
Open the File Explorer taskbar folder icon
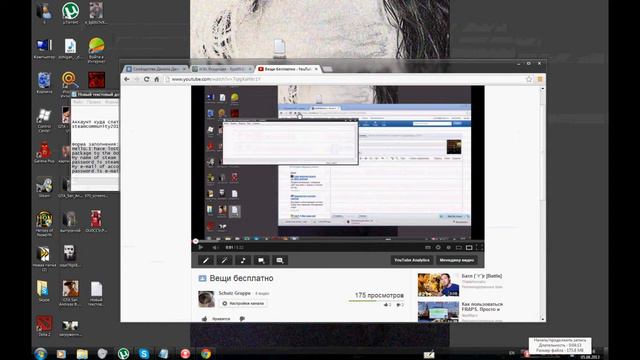point(82,353)
